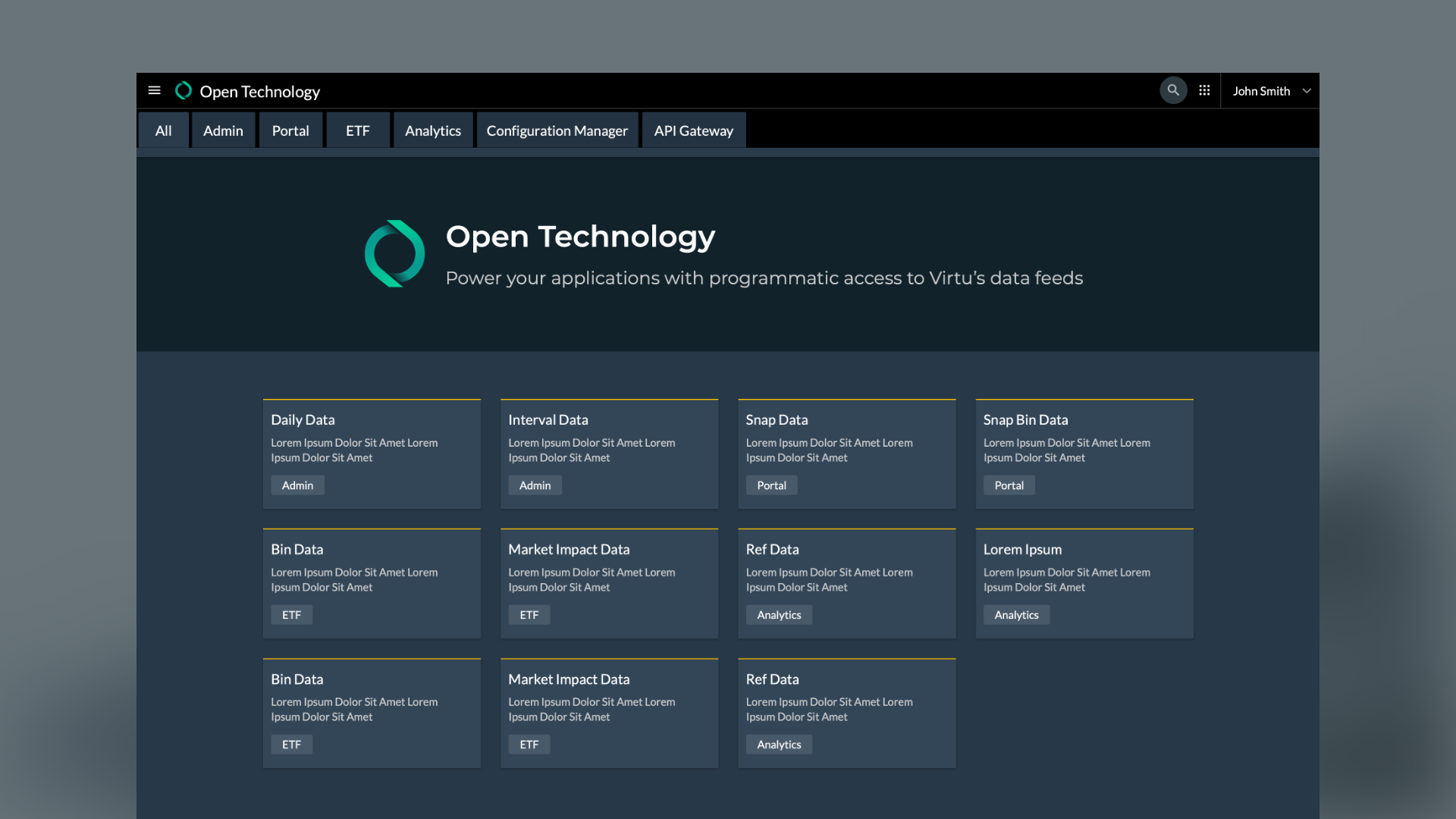Select the Analytics tab
The image size is (1456, 819).
click(x=433, y=130)
